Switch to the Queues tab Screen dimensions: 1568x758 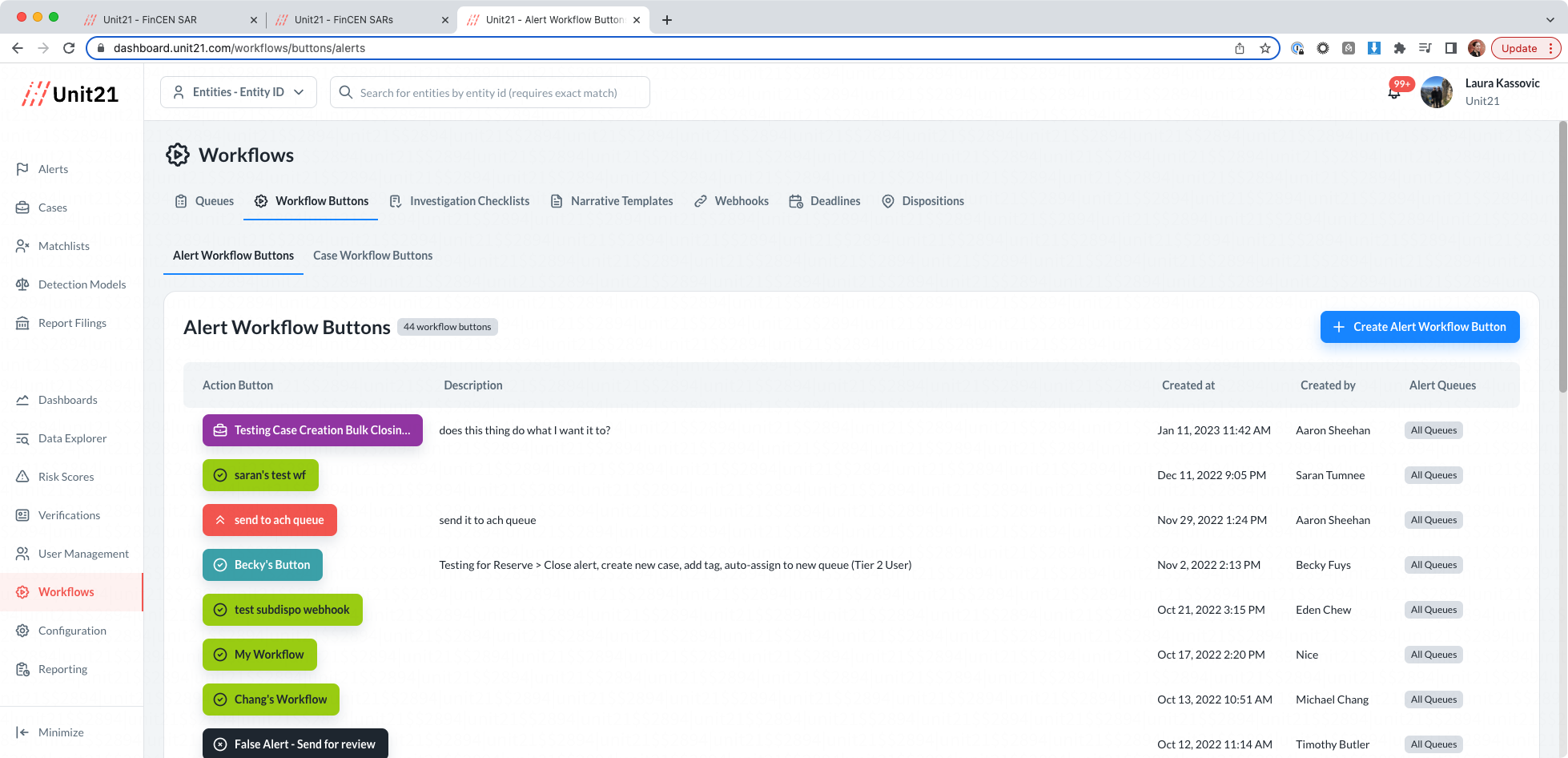[204, 201]
